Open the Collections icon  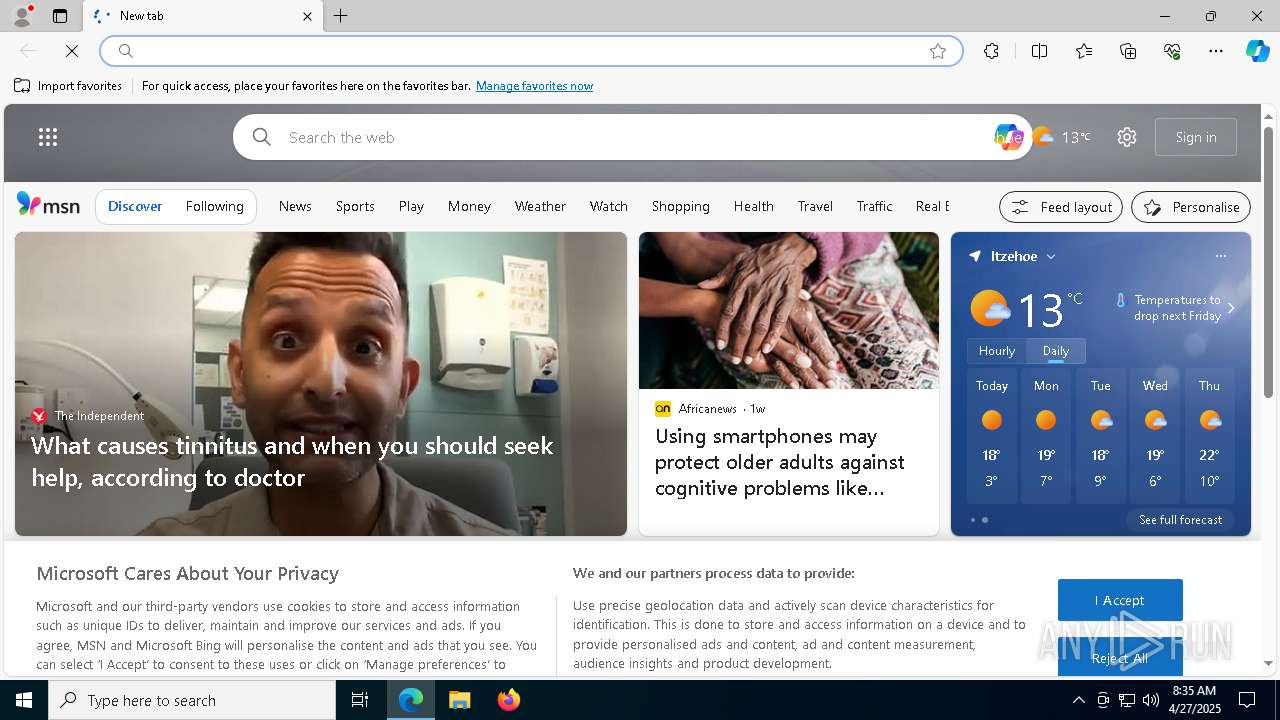click(1128, 51)
